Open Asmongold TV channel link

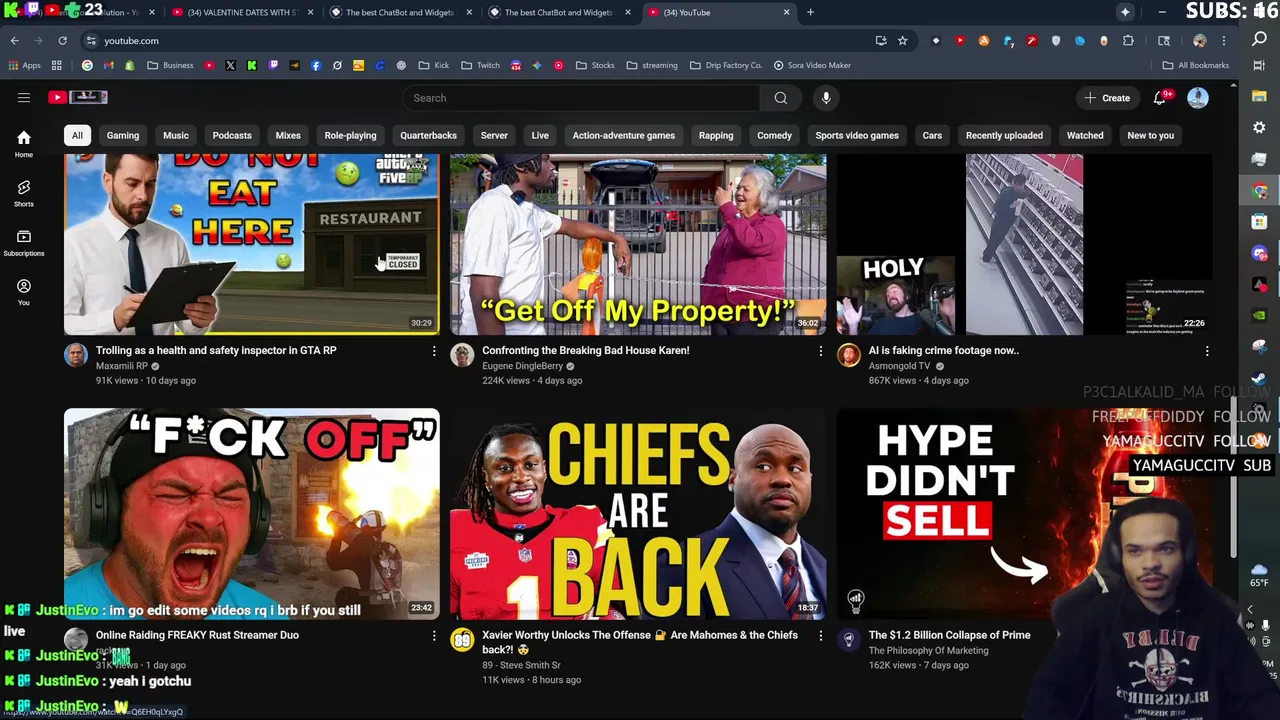tap(899, 366)
